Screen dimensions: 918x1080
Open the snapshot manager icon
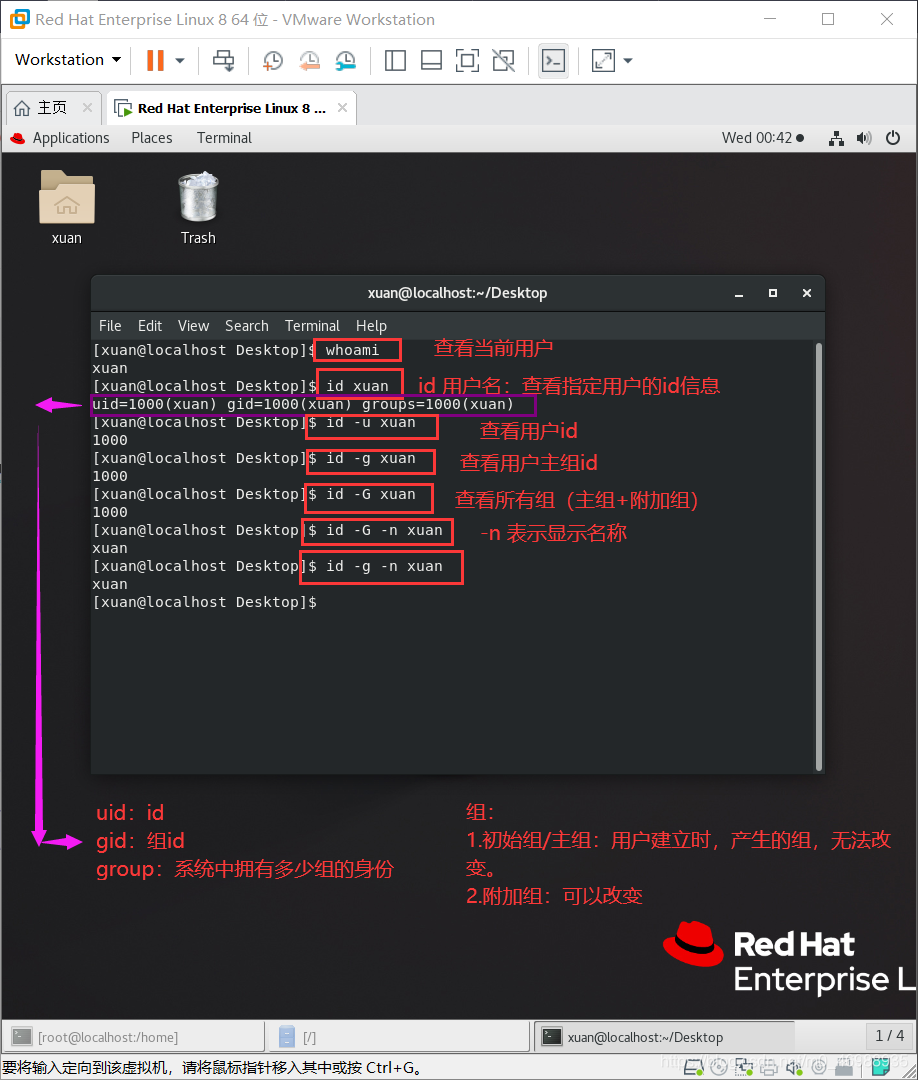345,61
